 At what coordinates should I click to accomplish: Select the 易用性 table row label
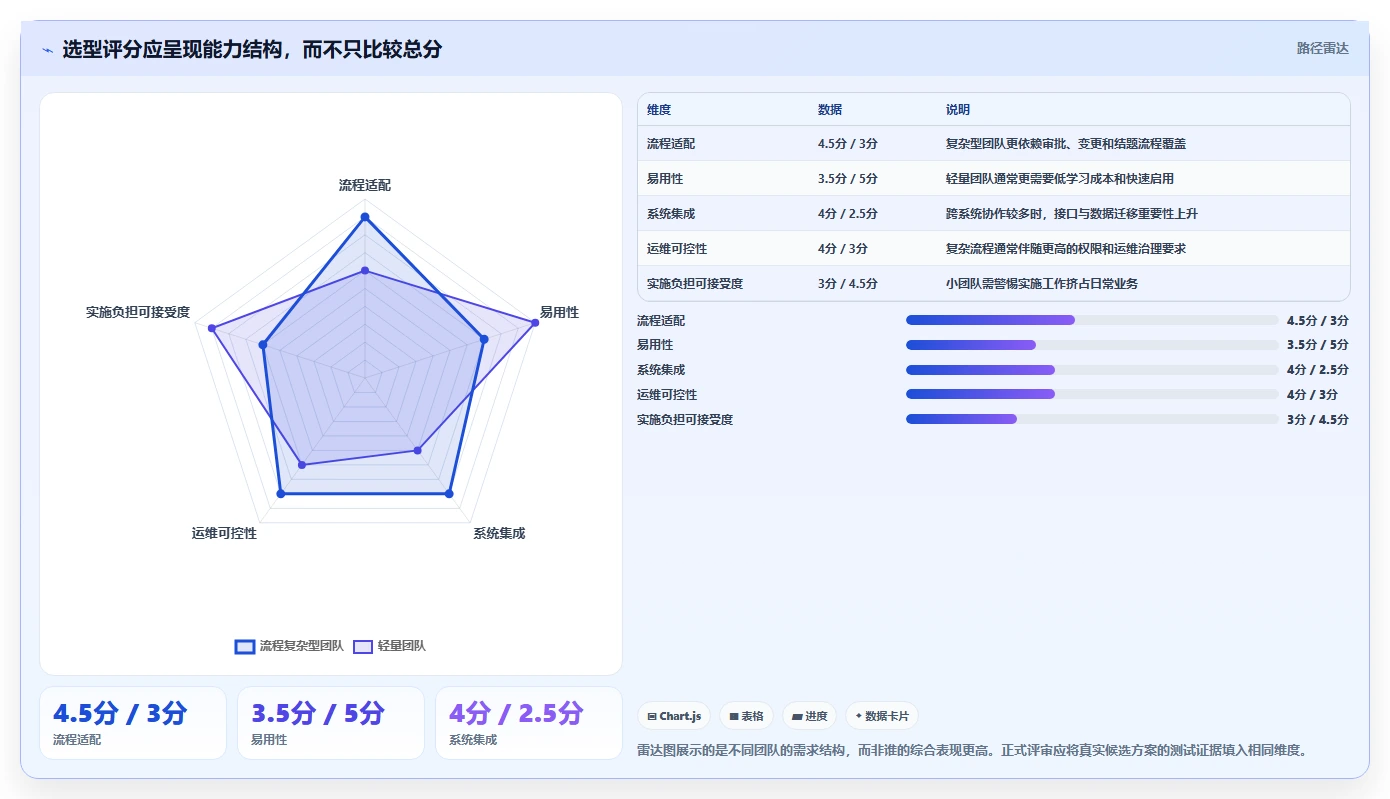coord(665,179)
